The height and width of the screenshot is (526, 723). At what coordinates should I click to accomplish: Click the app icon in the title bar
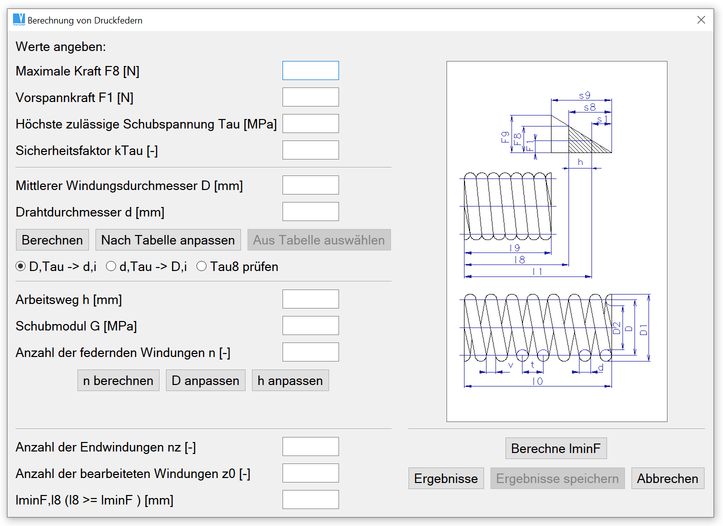[18, 19]
